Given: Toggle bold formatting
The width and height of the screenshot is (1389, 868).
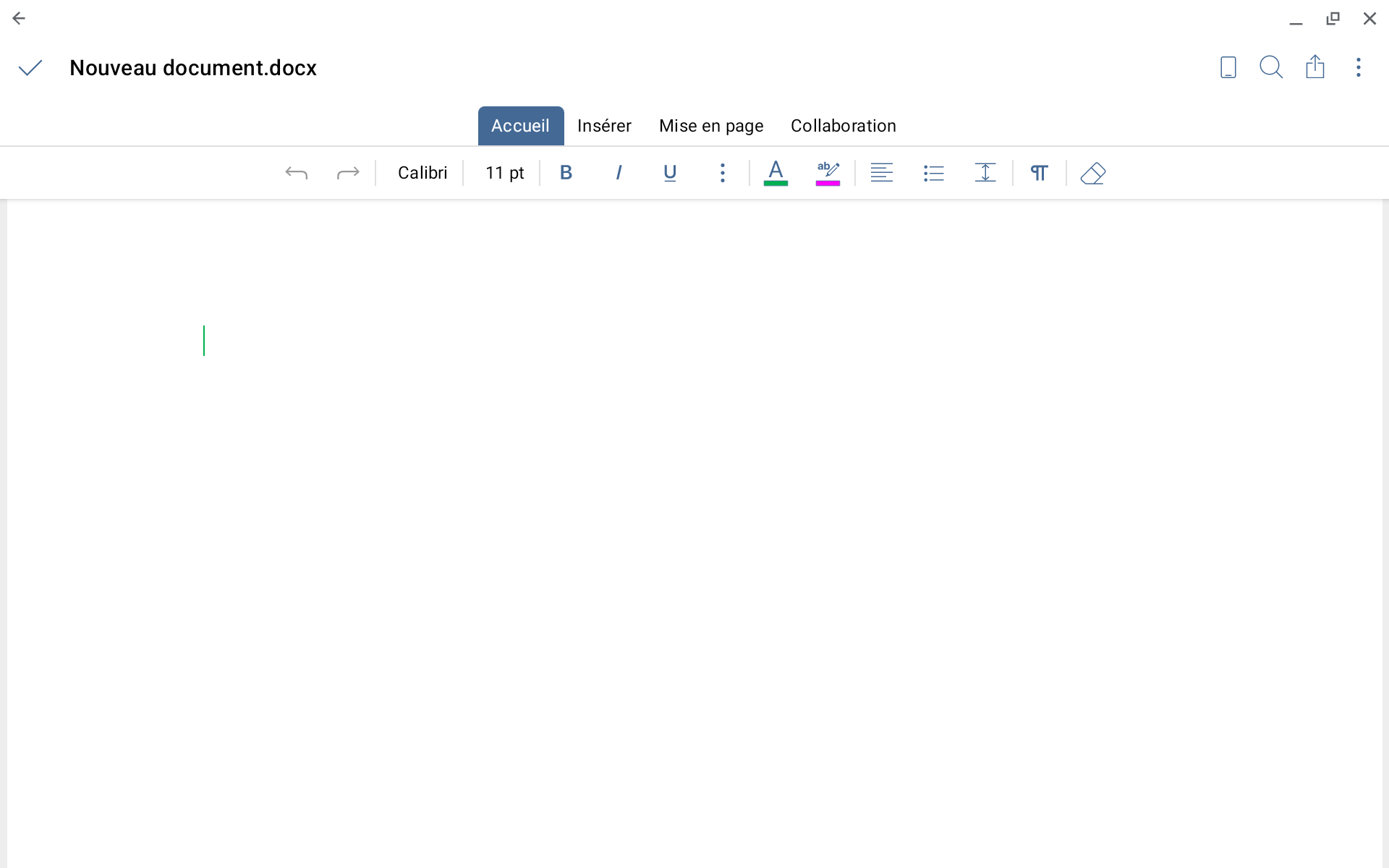Looking at the screenshot, I should pos(566,173).
